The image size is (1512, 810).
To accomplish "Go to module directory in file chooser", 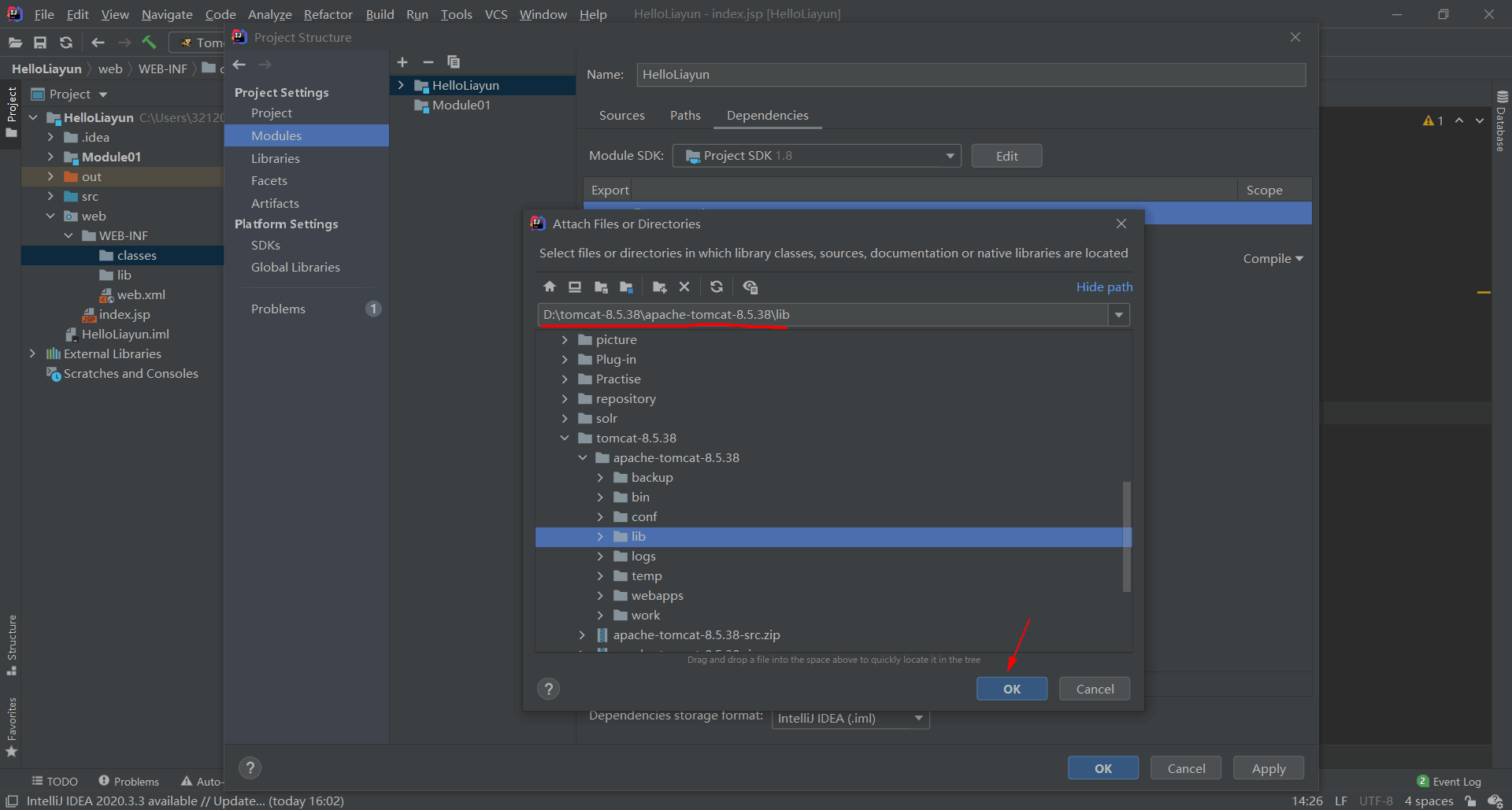I will tap(626, 287).
